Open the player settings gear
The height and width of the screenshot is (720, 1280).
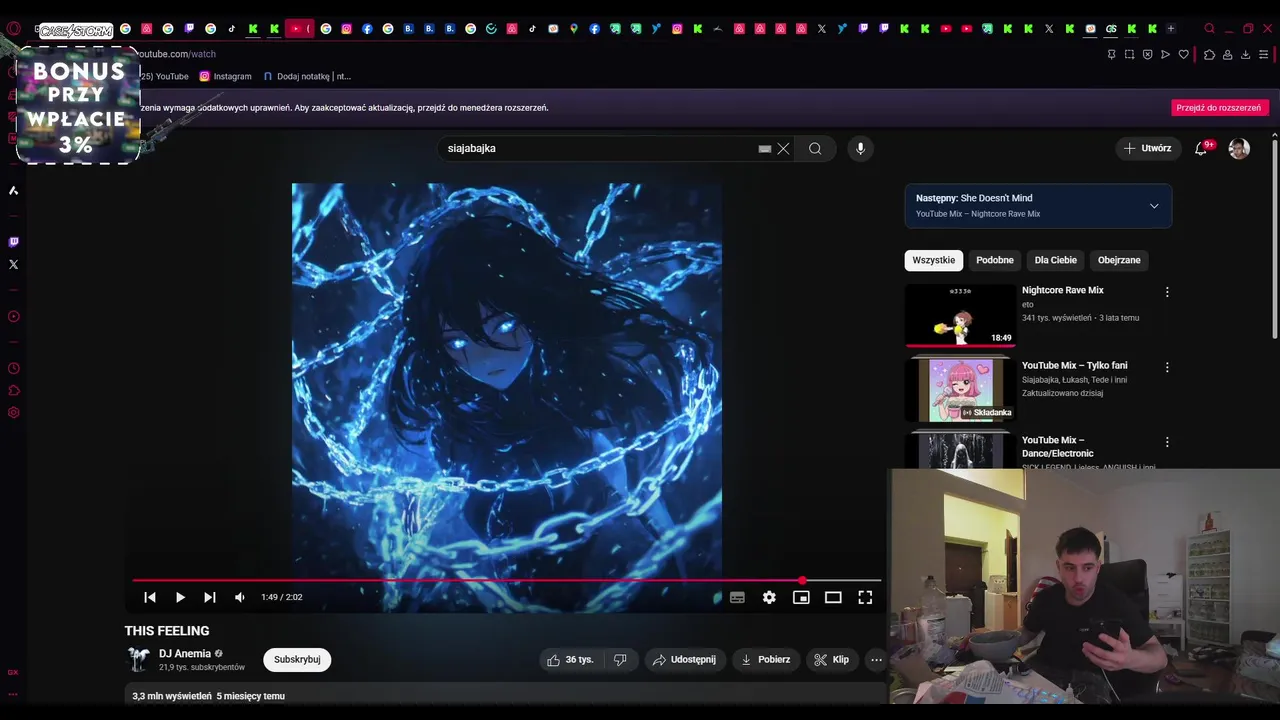tap(769, 597)
